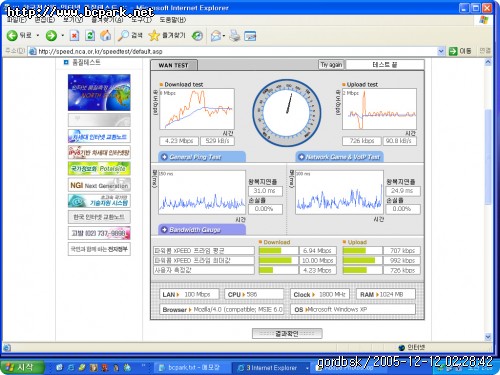Viewport: 500px width, 375px height.
Task: Click the RAM 1024 MB info field
Action: tap(386, 294)
